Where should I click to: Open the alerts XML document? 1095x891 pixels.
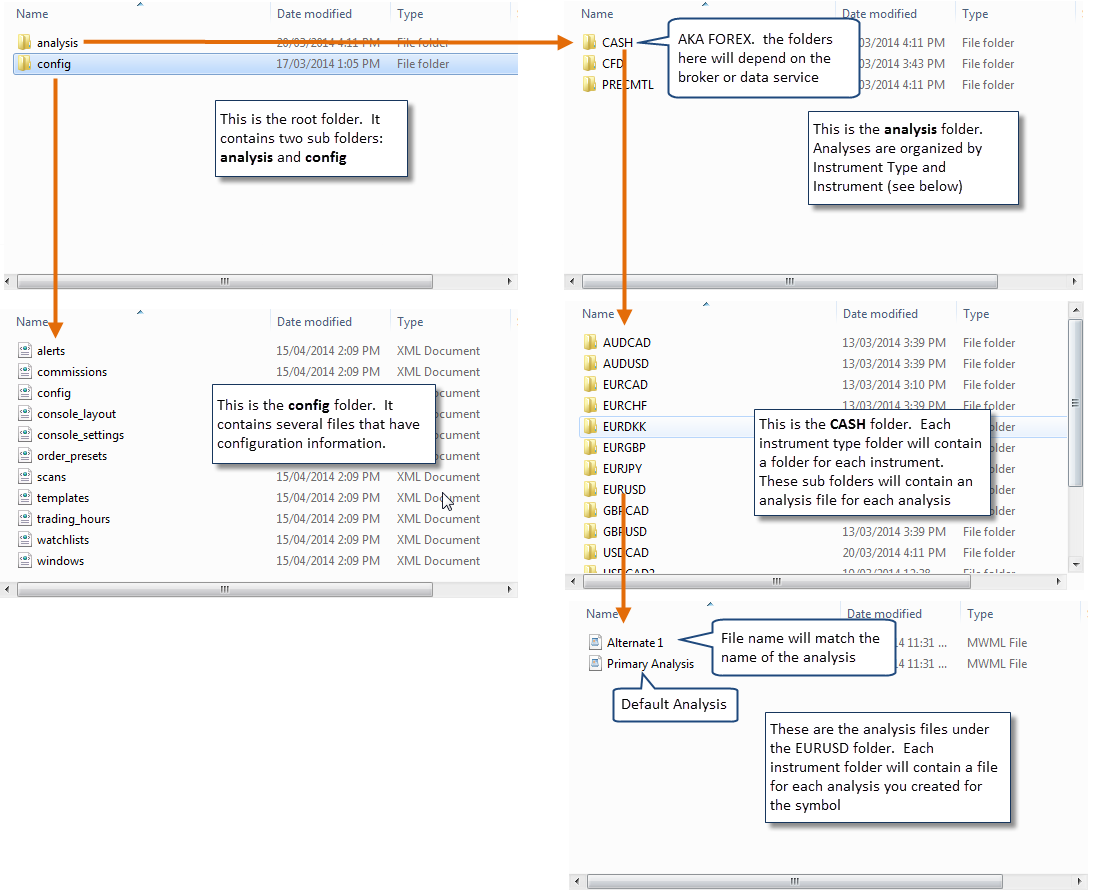(x=50, y=351)
